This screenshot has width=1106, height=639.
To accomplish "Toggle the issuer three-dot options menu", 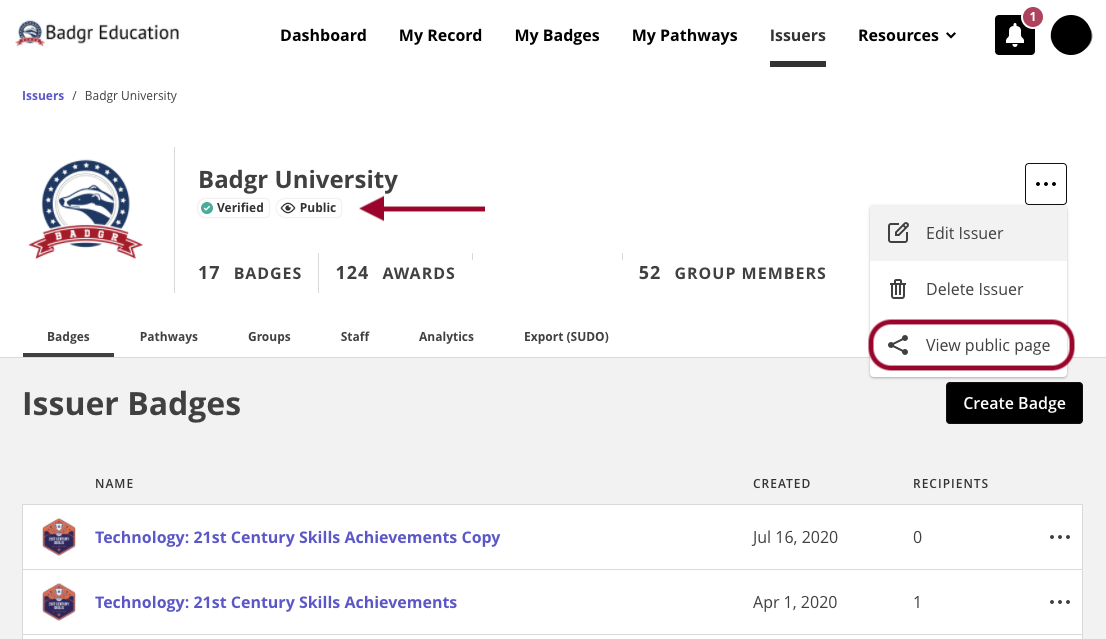I will coord(1045,184).
